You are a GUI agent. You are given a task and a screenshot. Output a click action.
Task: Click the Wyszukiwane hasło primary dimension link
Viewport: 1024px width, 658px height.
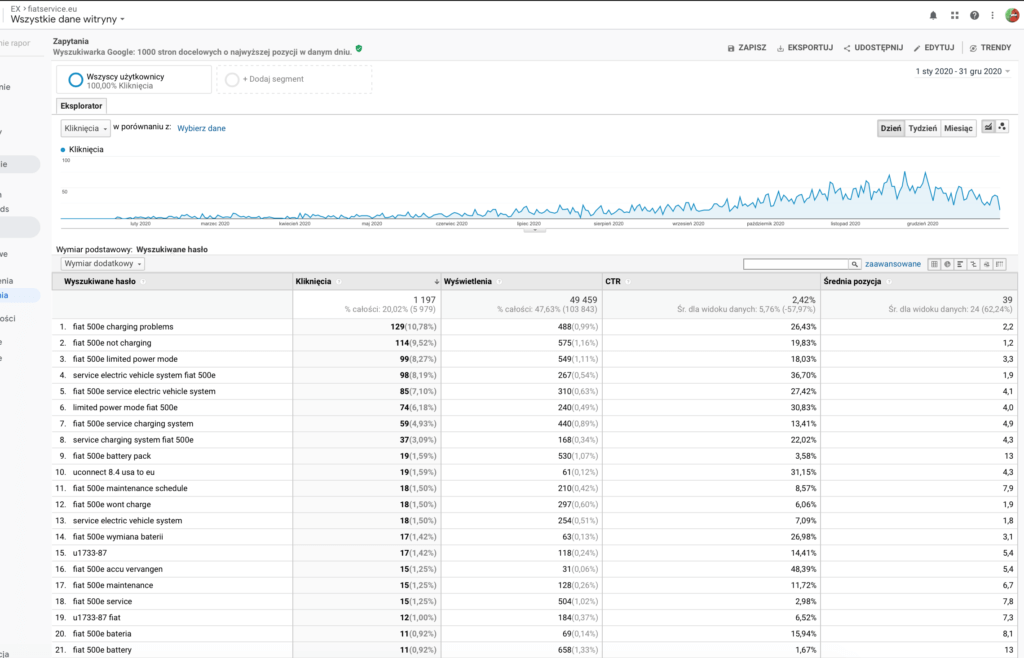click(x=172, y=249)
